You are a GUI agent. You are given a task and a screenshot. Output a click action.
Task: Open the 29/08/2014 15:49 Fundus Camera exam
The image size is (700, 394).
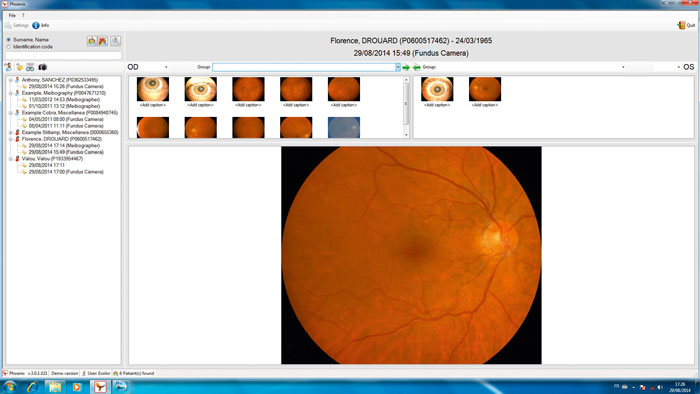(66, 152)
